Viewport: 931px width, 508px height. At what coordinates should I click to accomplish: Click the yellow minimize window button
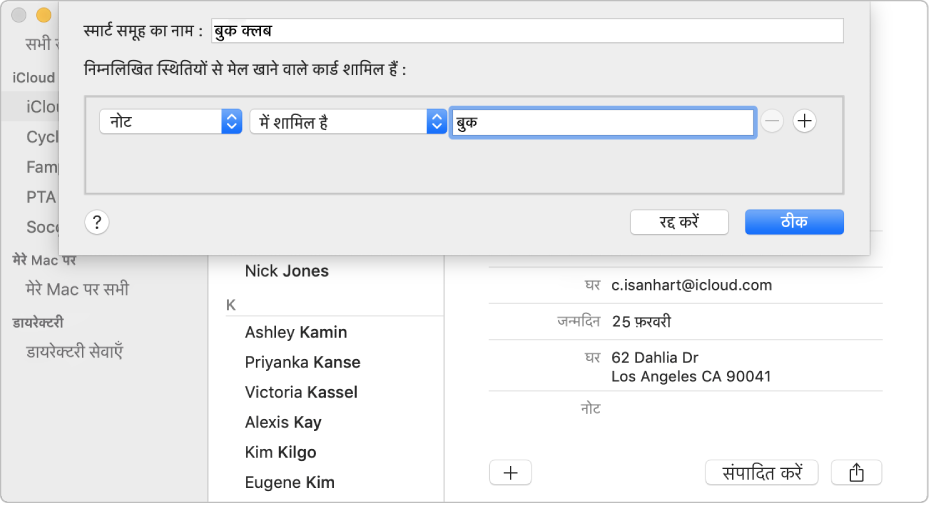44,15
